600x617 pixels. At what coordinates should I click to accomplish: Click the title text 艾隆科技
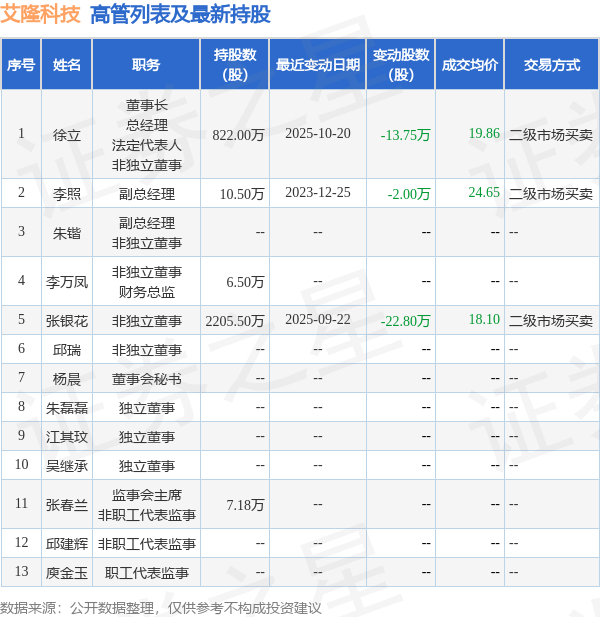pyautogui.click(x=40, y=15)
